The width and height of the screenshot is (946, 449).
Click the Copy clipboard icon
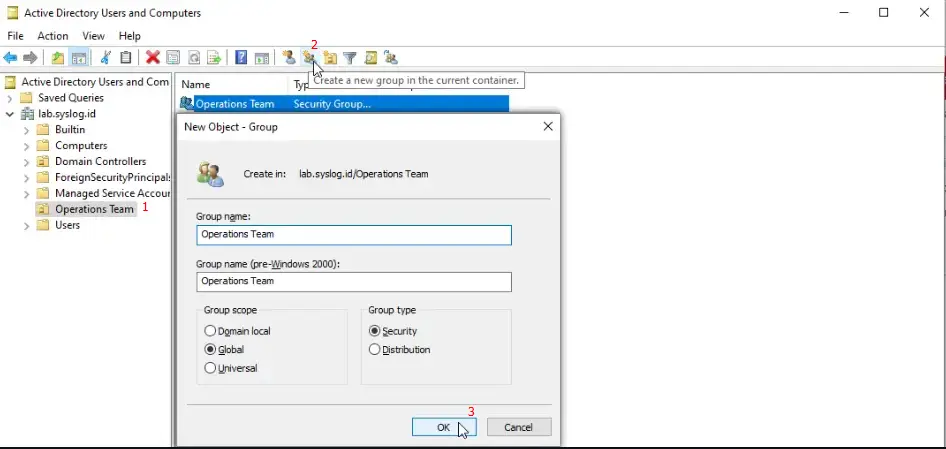pos(125,58)
